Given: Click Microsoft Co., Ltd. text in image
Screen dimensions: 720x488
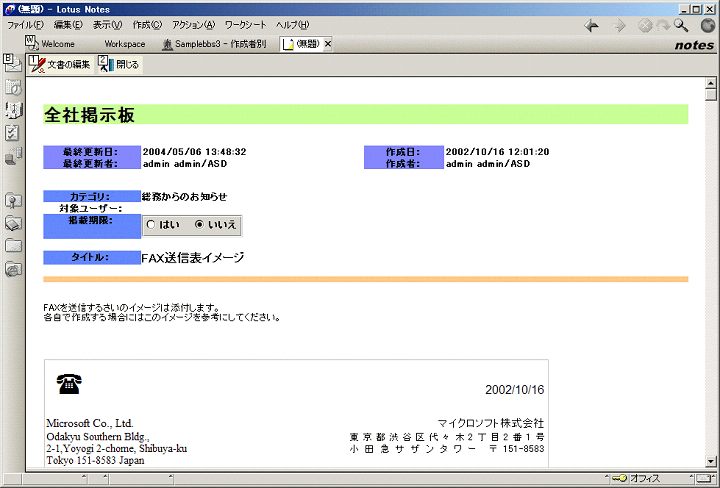Looking at the screenshot, I should pos(90,423).
